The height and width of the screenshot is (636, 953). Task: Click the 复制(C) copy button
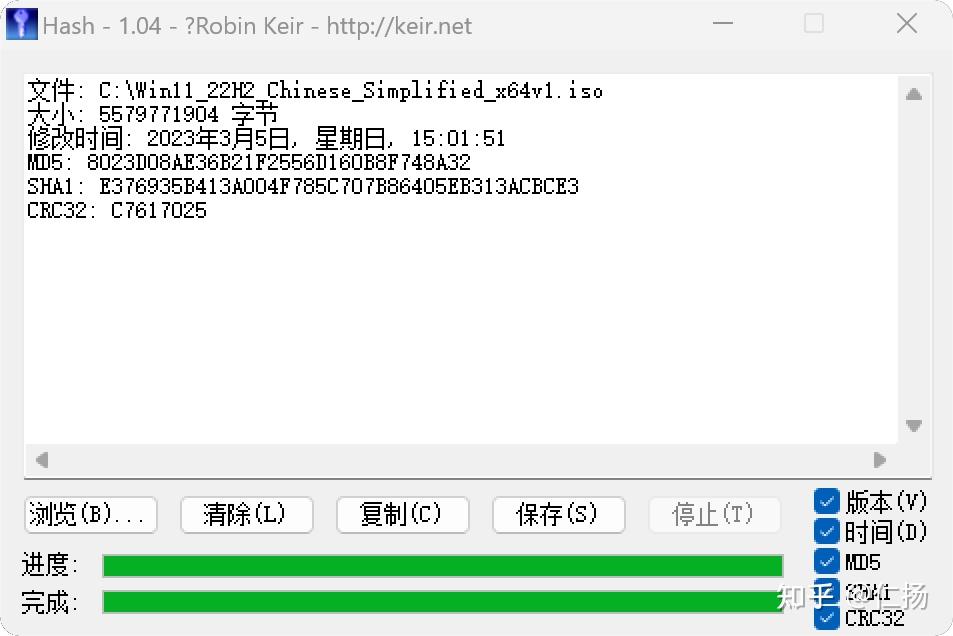point(402,515)
